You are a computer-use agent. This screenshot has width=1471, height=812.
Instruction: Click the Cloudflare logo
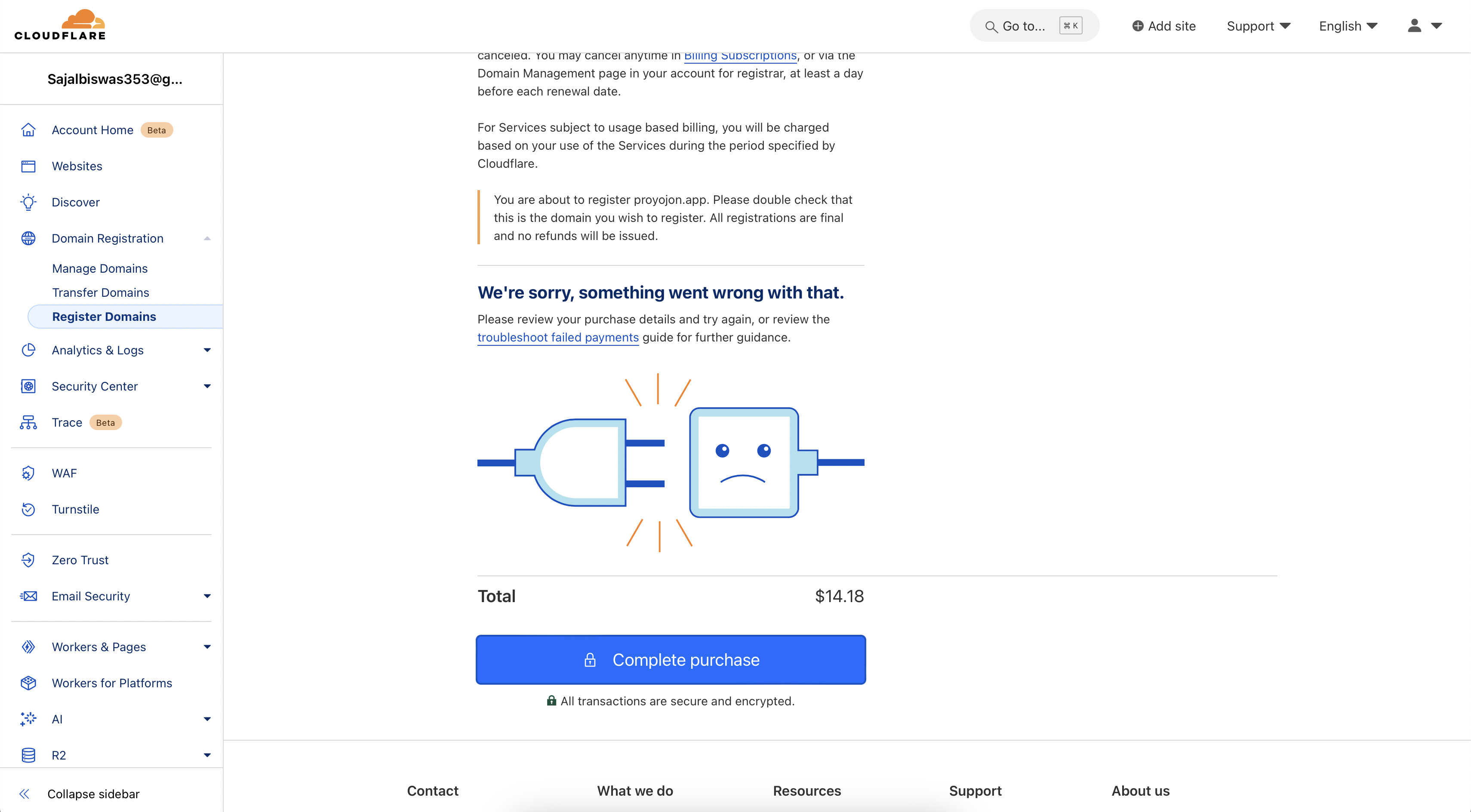click(x=60, y=26)
